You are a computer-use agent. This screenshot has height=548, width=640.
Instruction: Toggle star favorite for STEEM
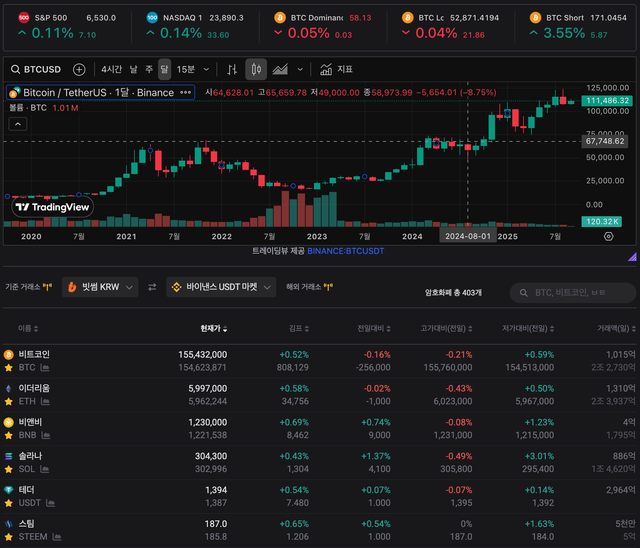(8, 537)
